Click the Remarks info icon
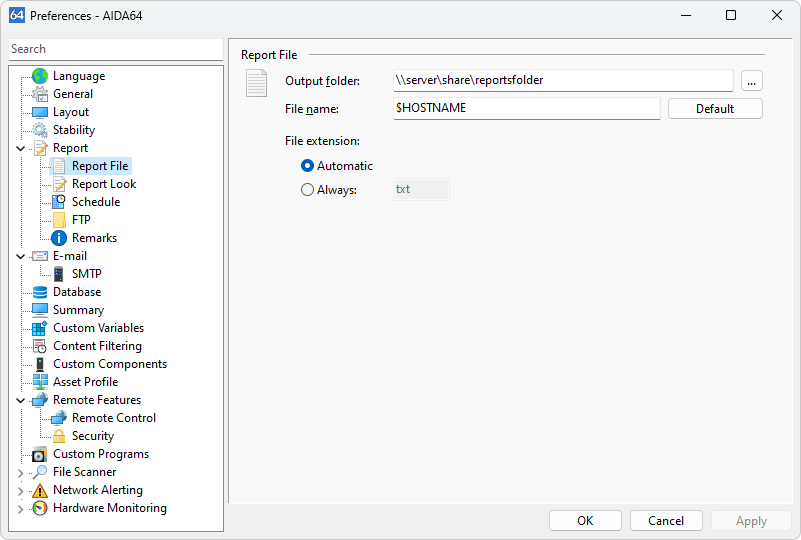801x540 pixels. tap(59, 238)
